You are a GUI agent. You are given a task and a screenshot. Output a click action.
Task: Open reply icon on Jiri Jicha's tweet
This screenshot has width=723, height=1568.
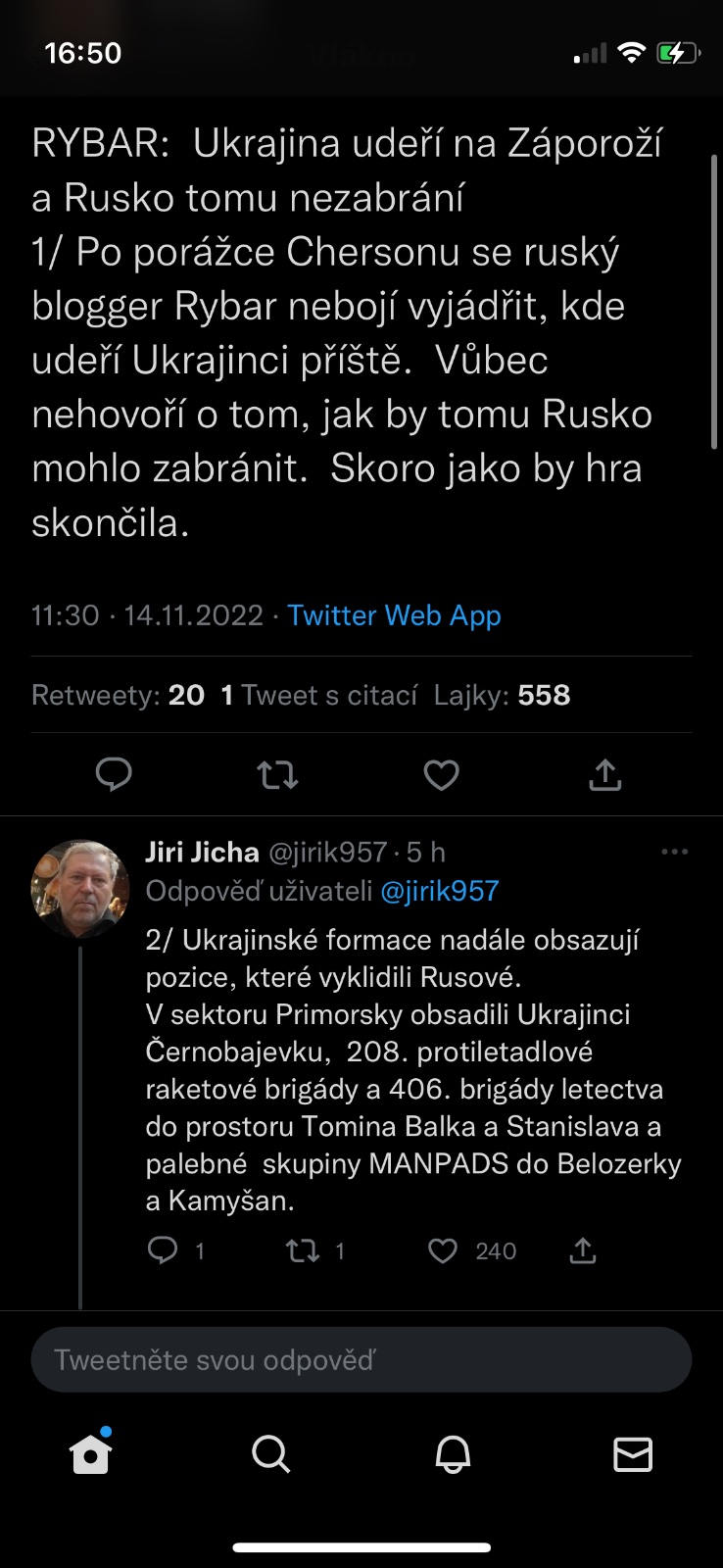[x=163, y=1250]
